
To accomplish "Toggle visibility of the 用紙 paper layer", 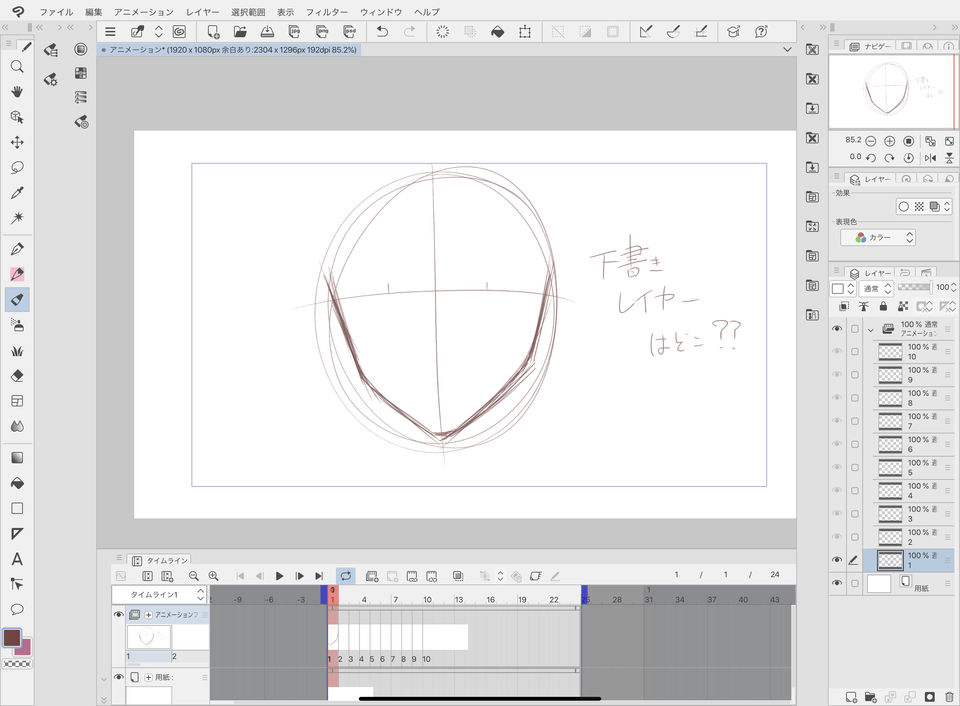I will [837, 583].
